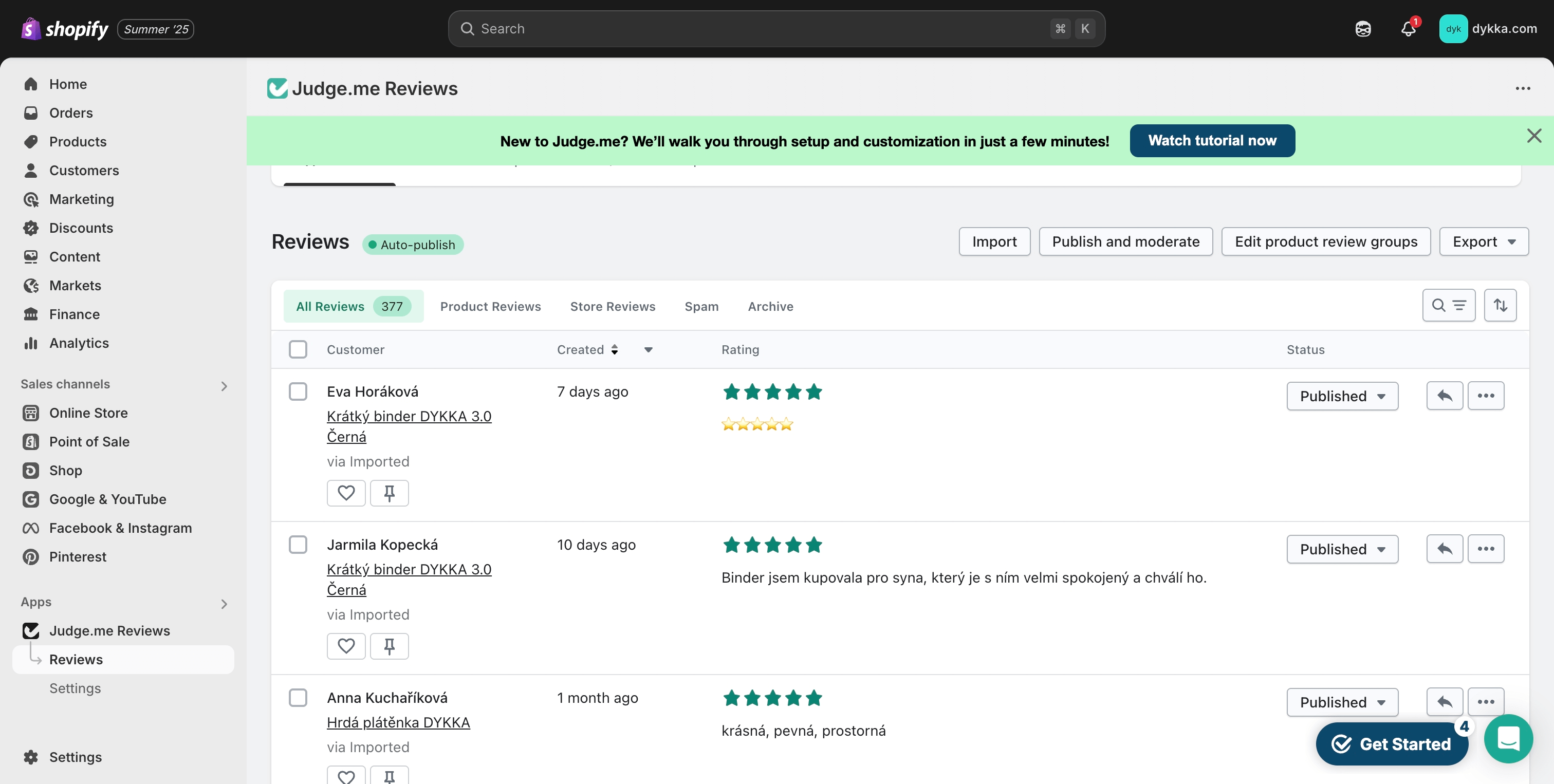Click the heart icon on Eva Horáková's review

(346, 493)
